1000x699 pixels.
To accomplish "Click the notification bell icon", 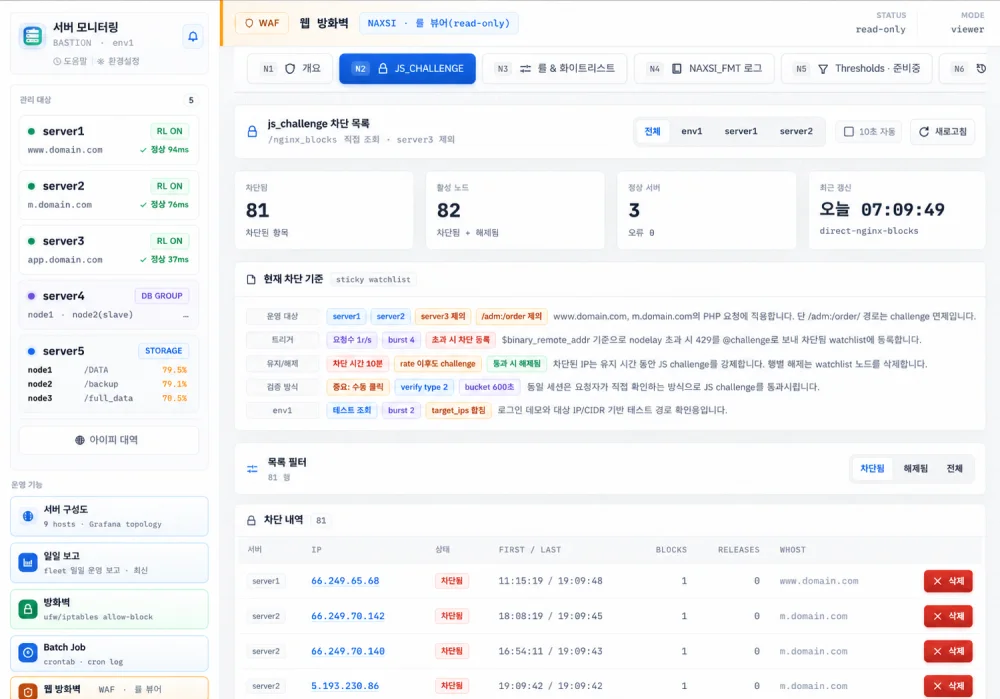I will click(x=193, y=36).
